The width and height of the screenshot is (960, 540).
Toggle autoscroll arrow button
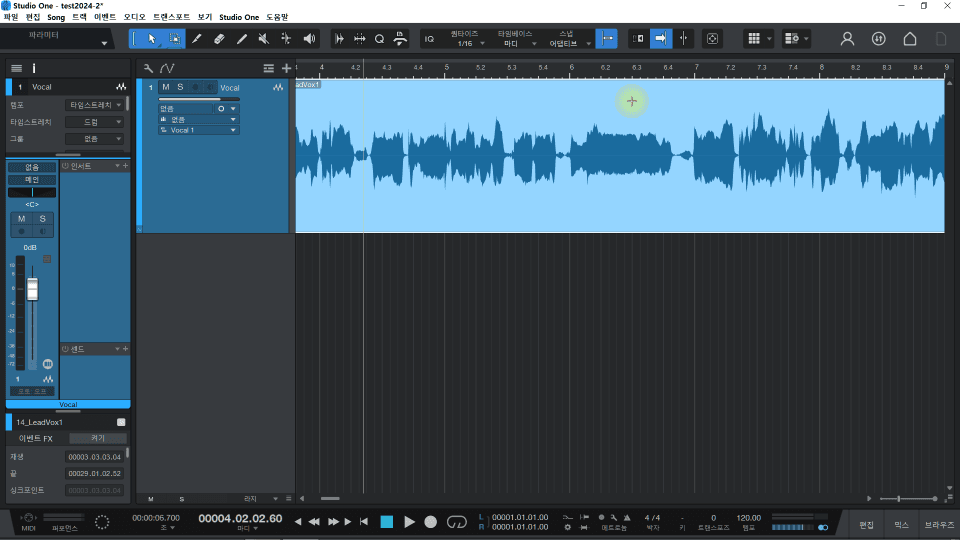pyautogui.click(x=661, y=39)
